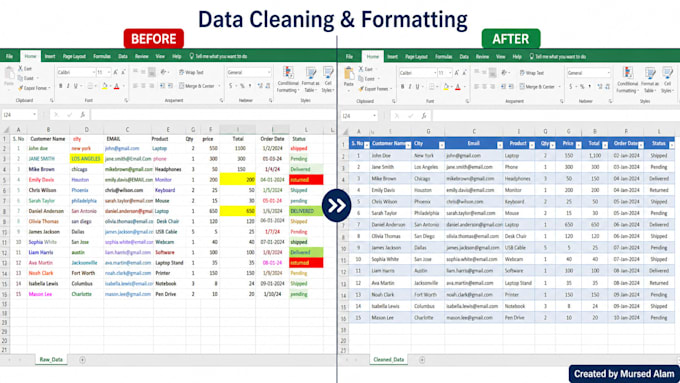Switch to Insert tab in Before window

pos(50,56)
